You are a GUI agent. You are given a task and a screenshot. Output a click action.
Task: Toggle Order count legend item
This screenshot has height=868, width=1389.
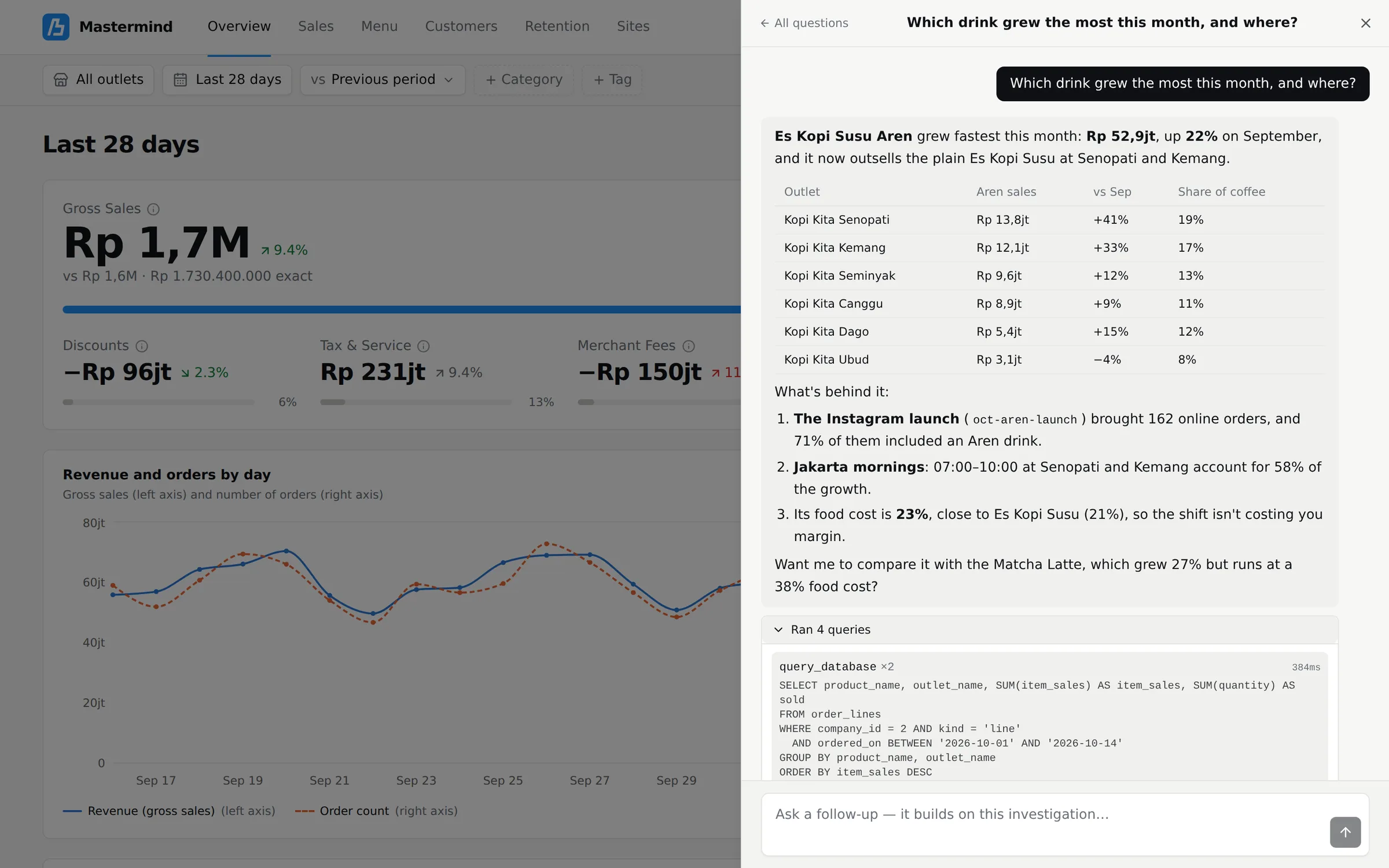click(376, 811)
